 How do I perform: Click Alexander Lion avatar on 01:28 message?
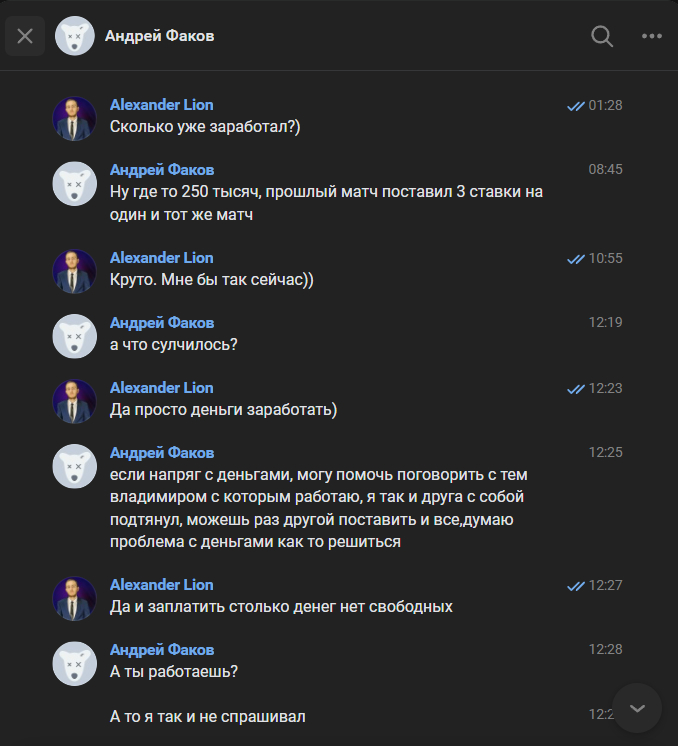point(74,119)
